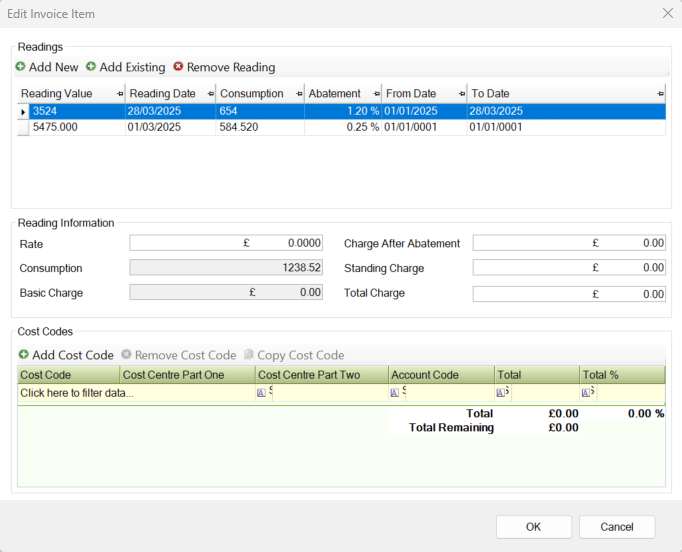Click the OK button
Image resolution: width=682 pixels, height=552 pixels.
pyautogui.click(x=533, y=527)
